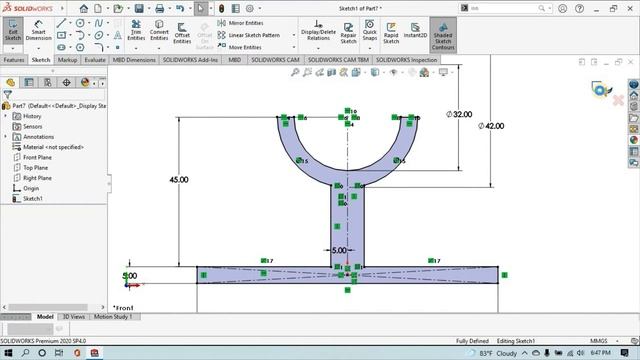Open Quick Snaps
This screenshot has width=640, height=360.
[369, 31]
